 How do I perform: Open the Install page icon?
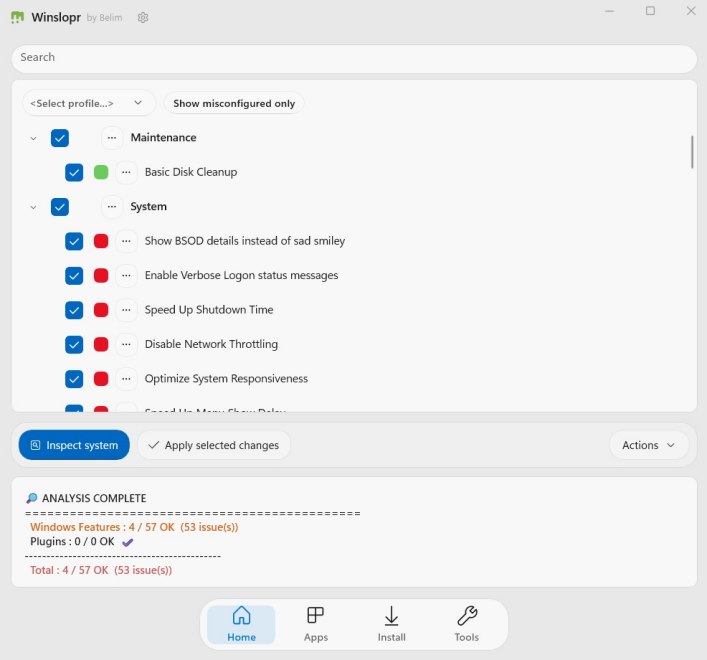pyautogui.click(x=391, y=623)
